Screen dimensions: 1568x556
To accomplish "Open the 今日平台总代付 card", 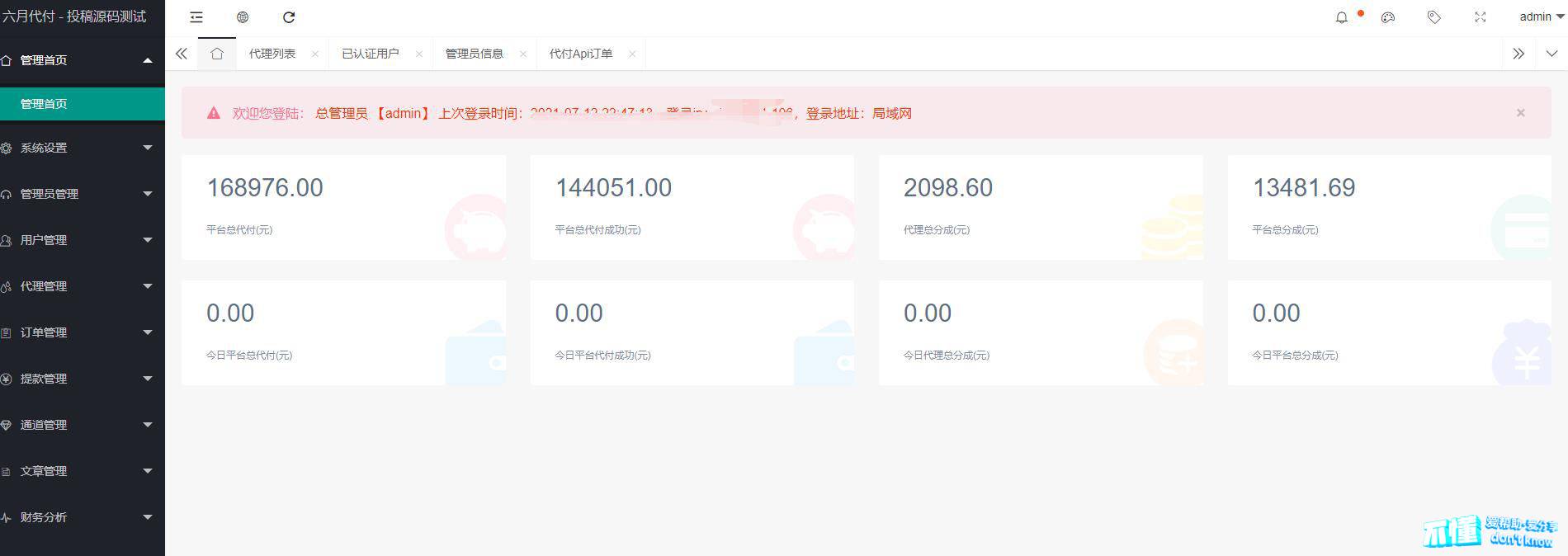I will click(343, 332).
